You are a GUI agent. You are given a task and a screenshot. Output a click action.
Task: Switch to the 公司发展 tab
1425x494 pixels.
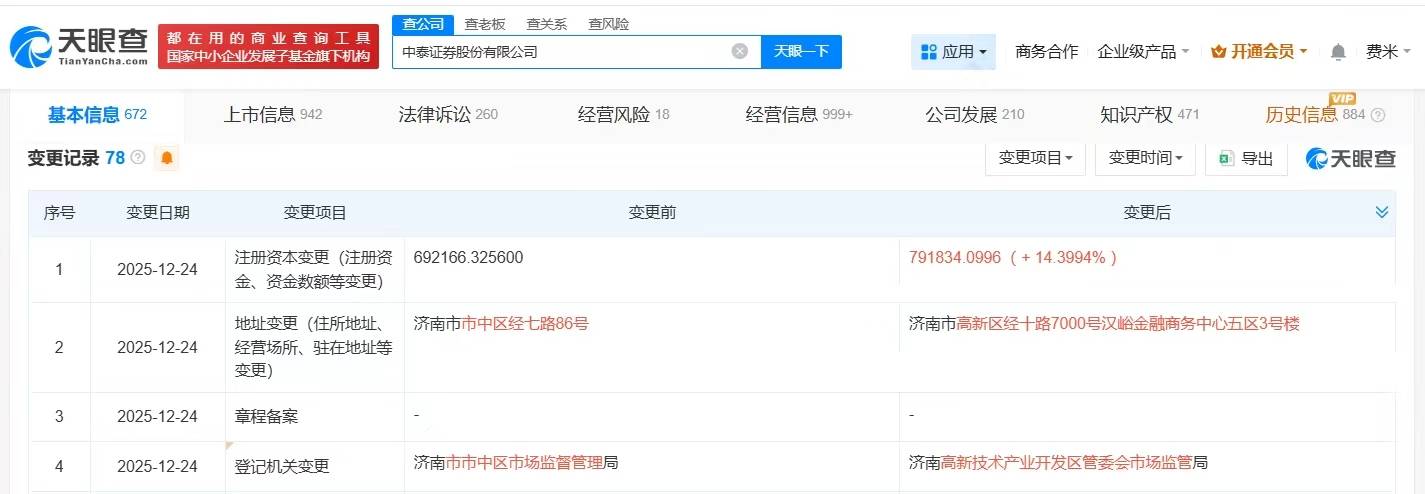coord(975,115)
